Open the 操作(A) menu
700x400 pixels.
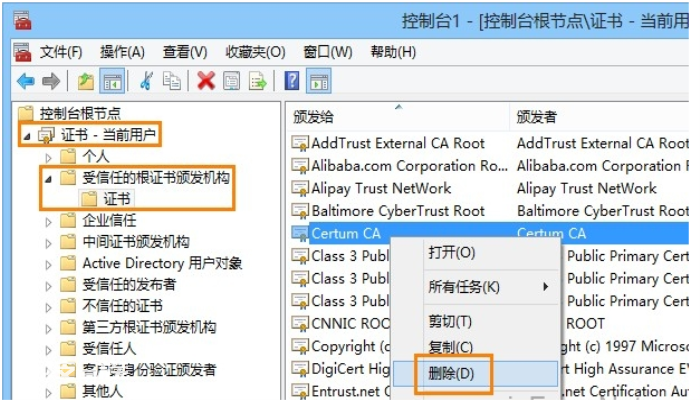(x=122, y=52)
